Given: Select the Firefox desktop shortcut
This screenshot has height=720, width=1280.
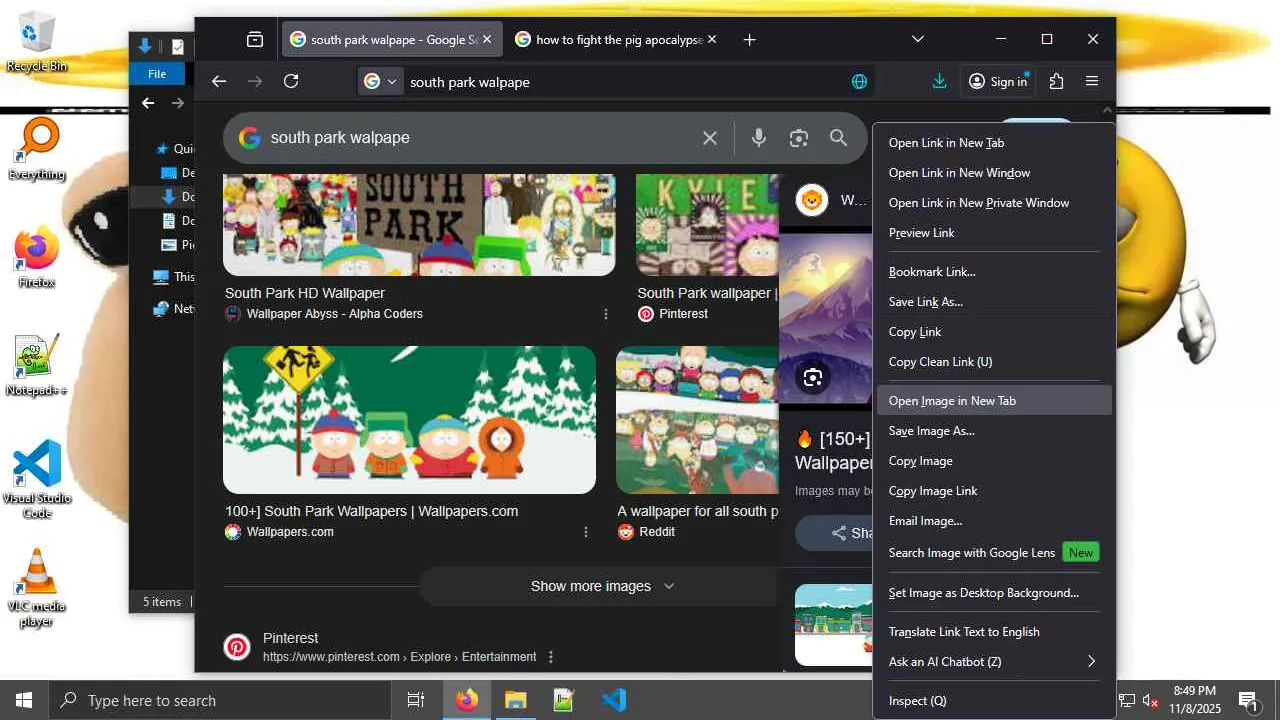Looking at the screenshot, I should coord(37,256).
